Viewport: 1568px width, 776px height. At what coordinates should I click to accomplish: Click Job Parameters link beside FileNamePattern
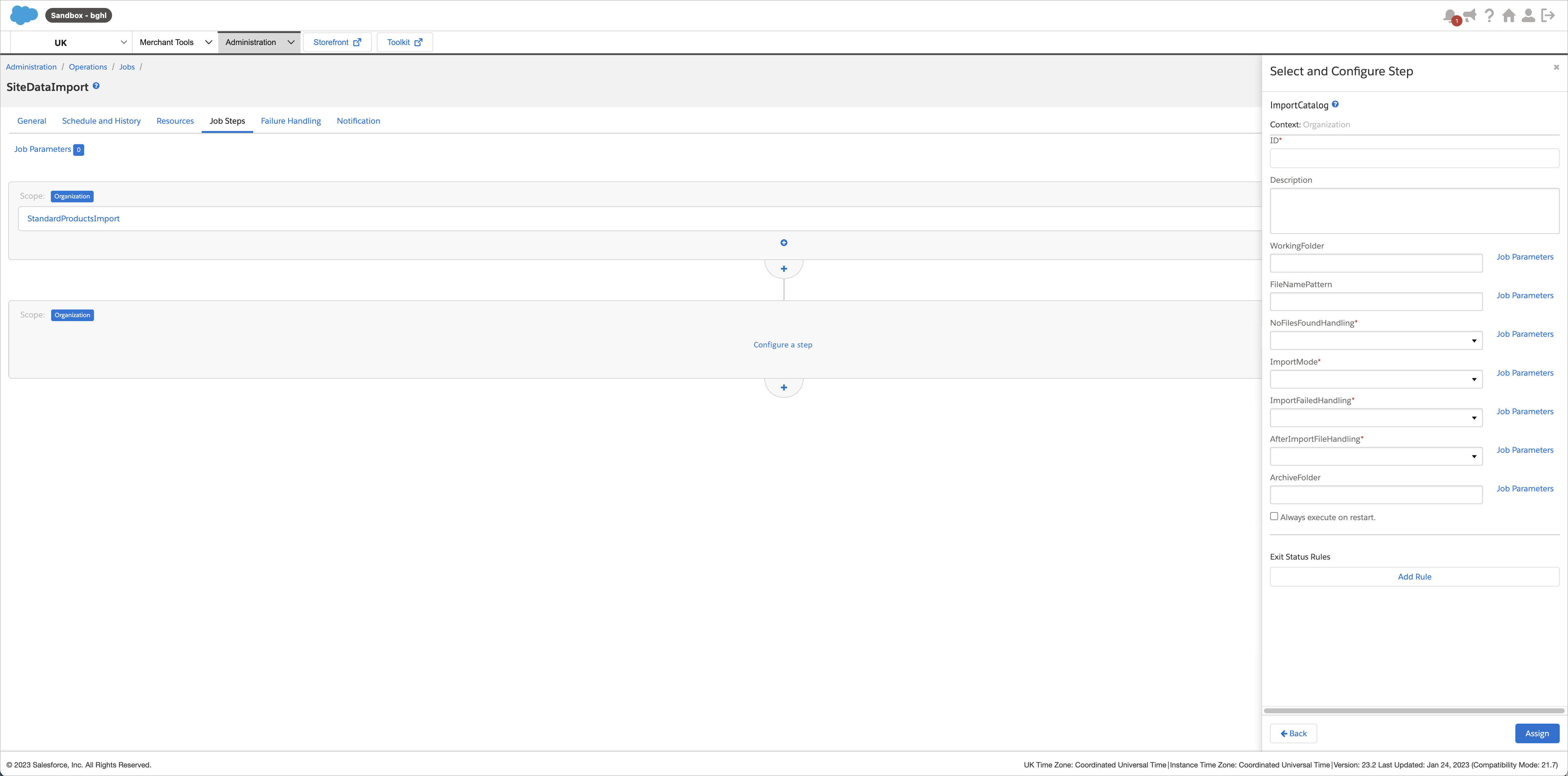tap(1525, 296)
